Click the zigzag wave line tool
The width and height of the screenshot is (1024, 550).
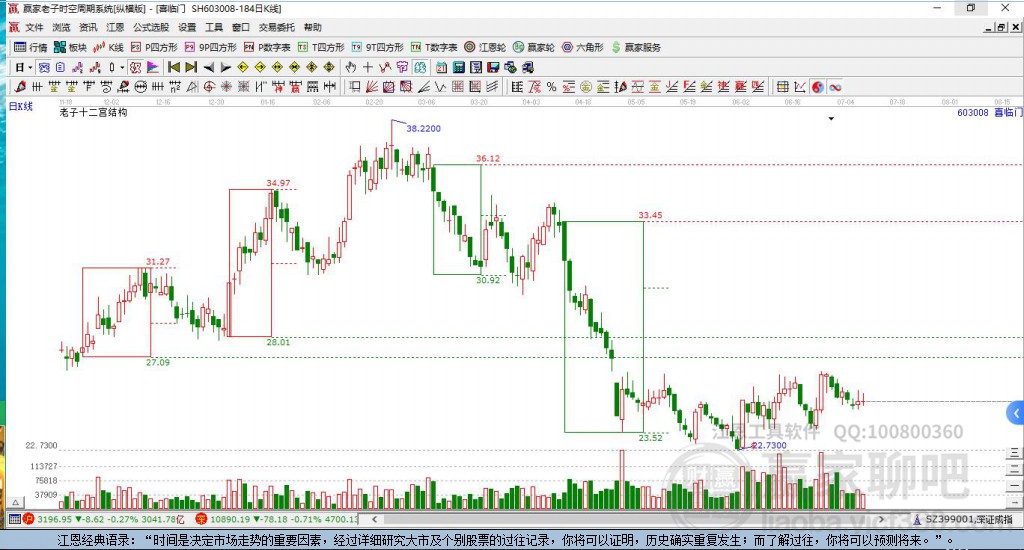[x=441, y=87]
